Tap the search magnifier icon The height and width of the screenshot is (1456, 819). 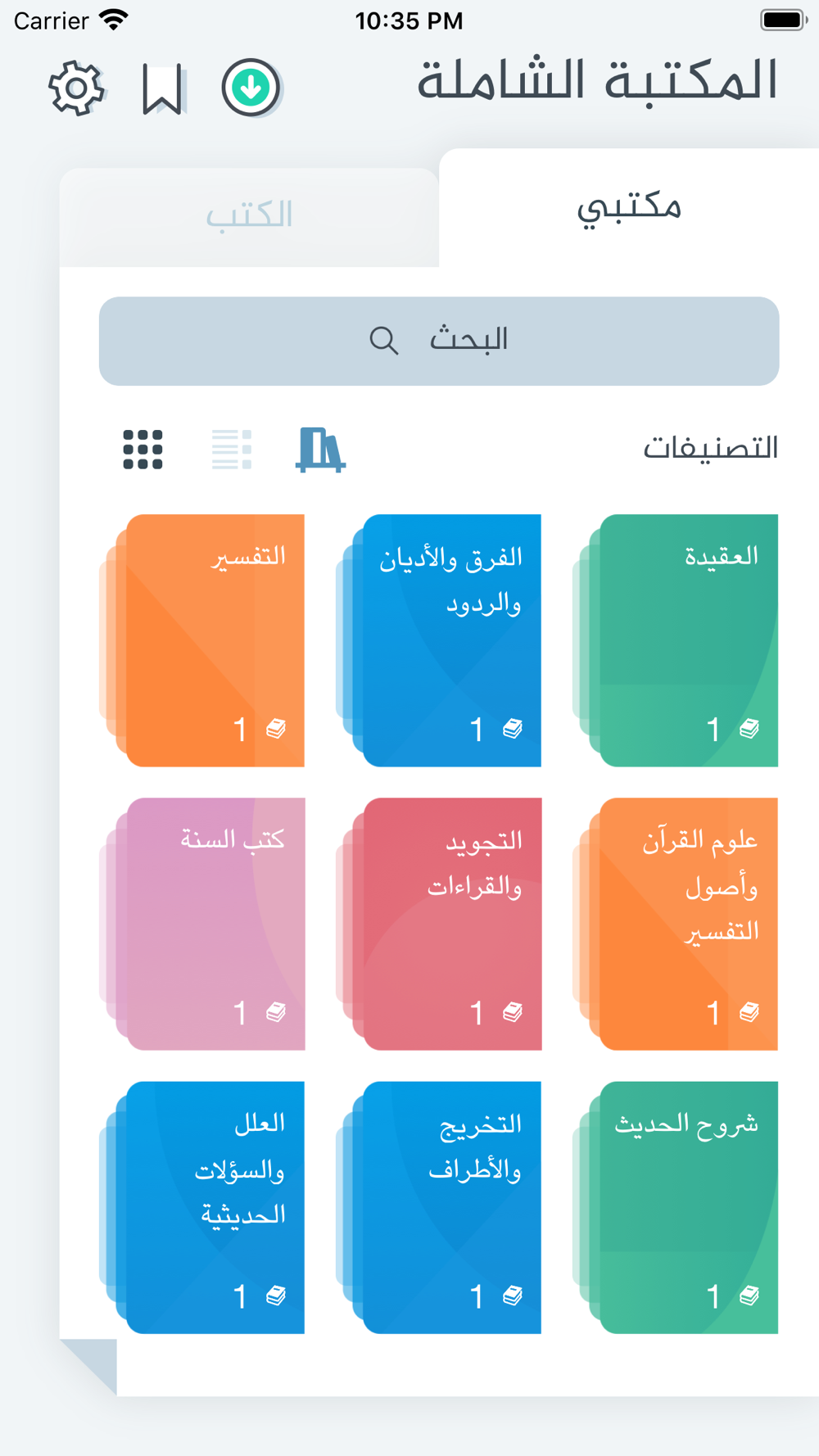pos(383,340)
